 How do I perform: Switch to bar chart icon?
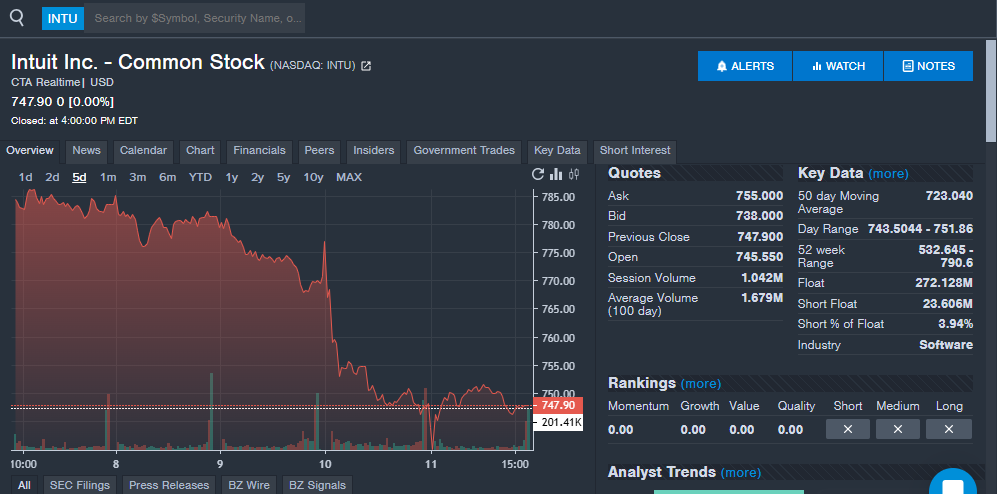click(556, 174)
